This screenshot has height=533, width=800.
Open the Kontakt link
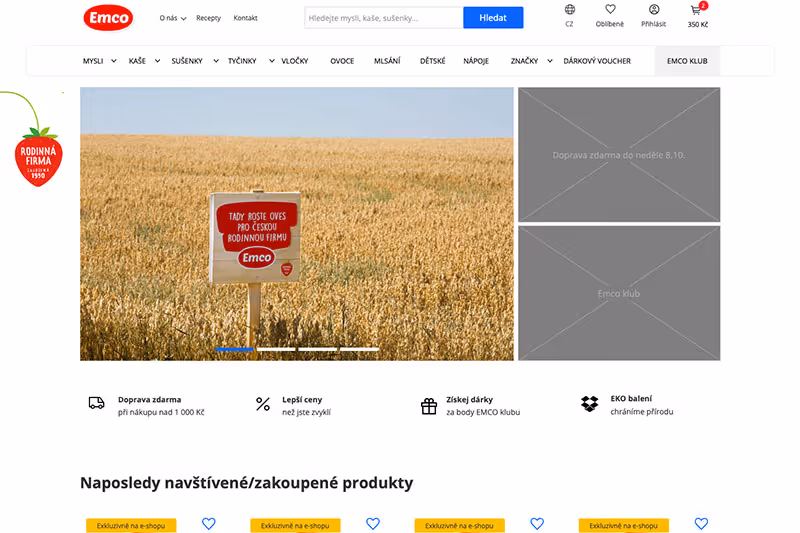245,18
